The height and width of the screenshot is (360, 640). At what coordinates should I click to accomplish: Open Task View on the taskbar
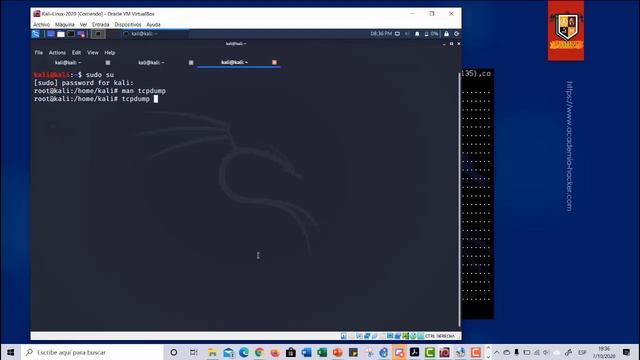(x=193, y=352)
